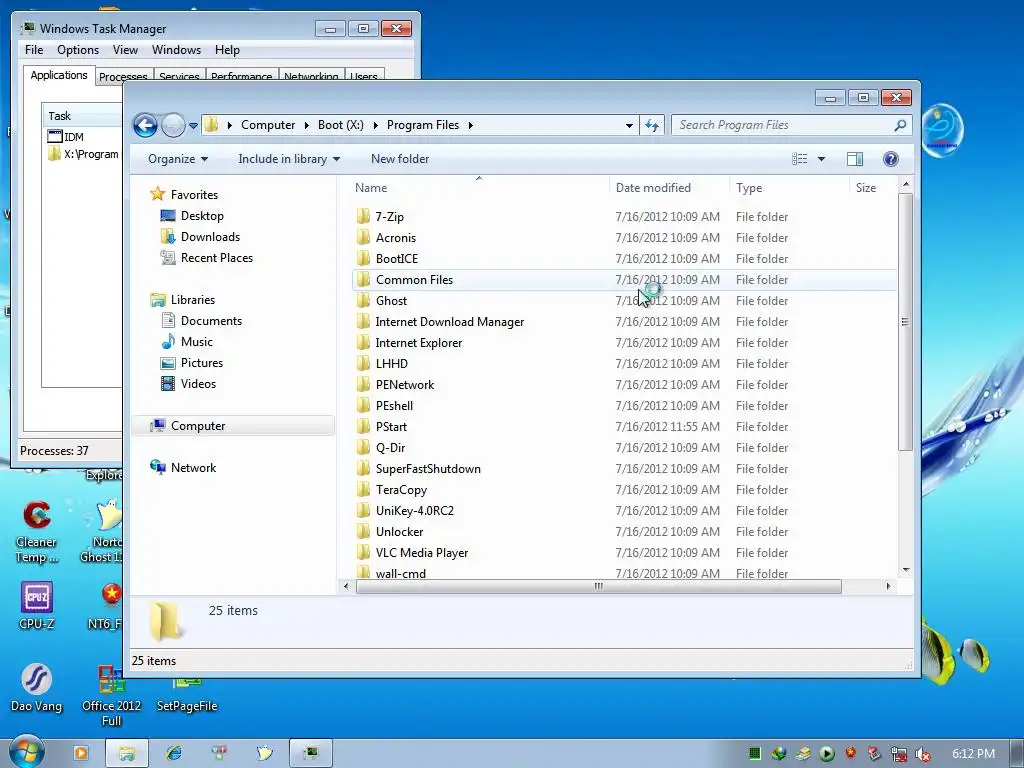Expand Program Files breadcrumb arrow
1024x768 pixels.
point(470,125)
